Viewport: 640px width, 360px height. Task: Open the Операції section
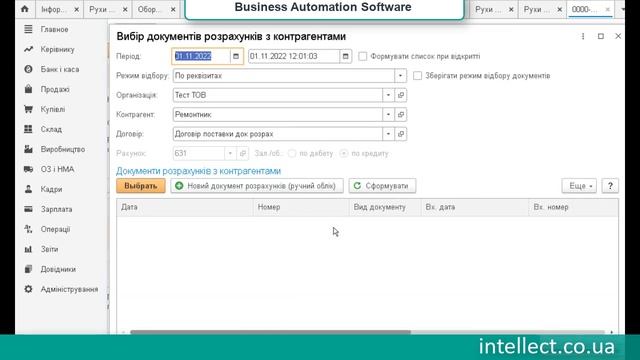(x=55, y=229)
